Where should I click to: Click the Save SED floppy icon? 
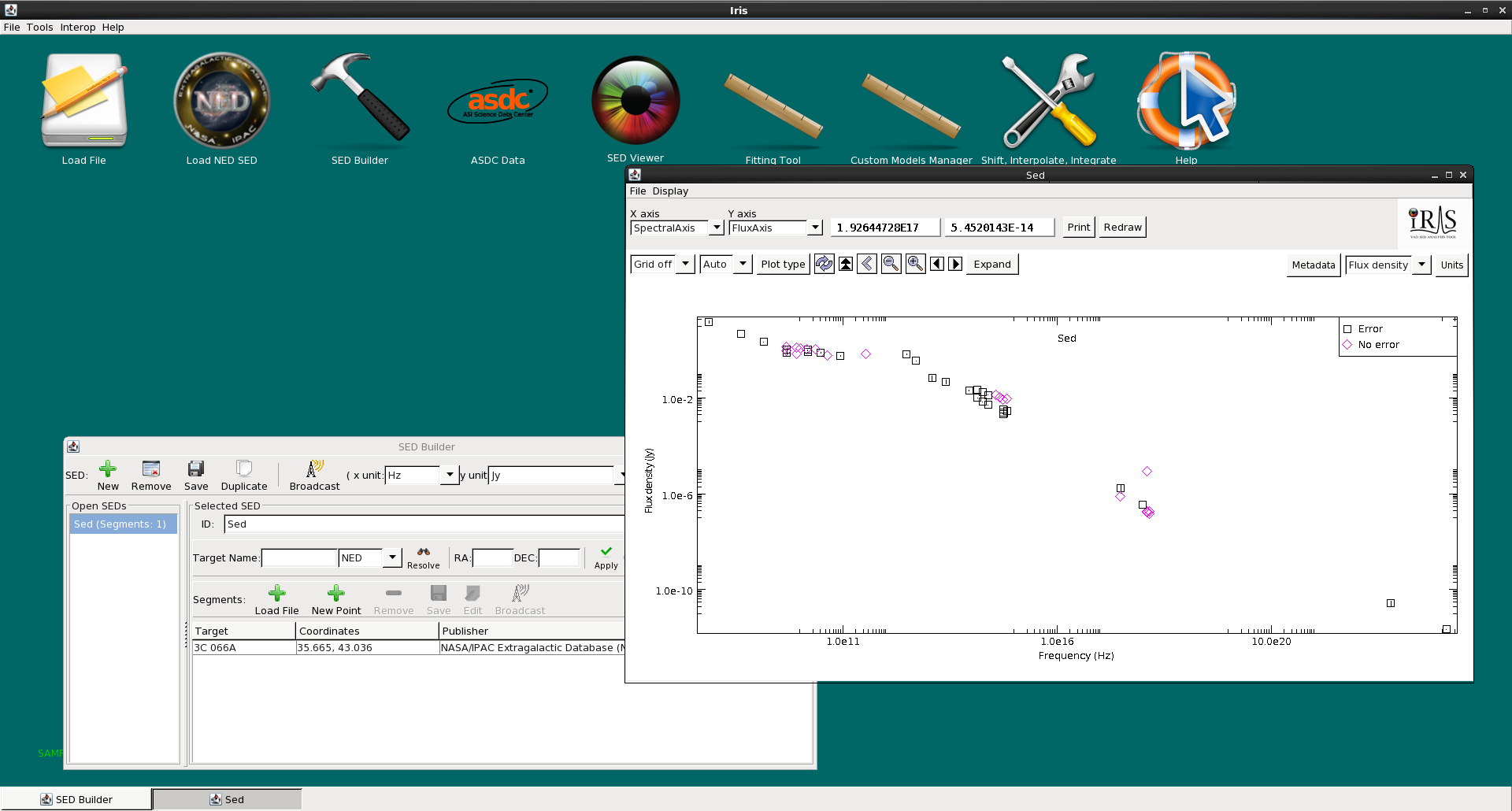point(196,469)
